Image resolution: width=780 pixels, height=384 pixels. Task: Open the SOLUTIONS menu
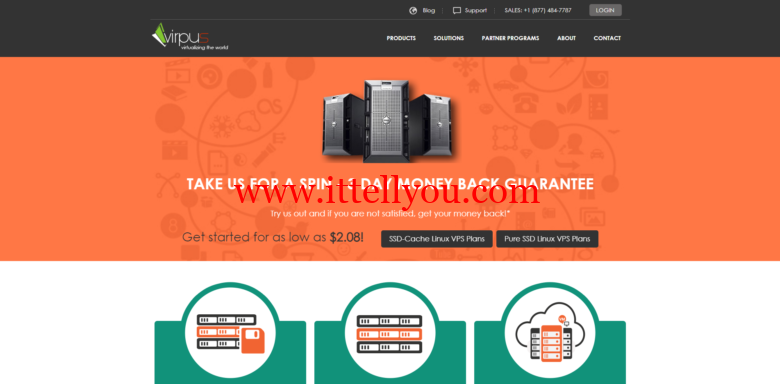448,38
